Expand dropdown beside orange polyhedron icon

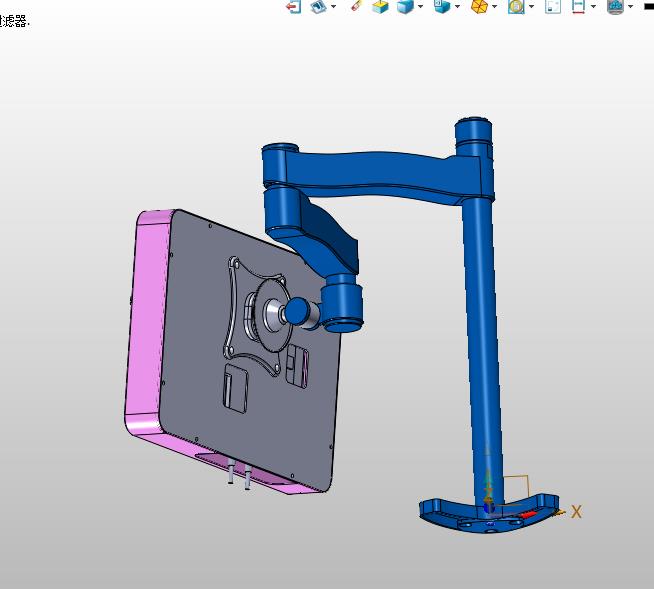pos(495,6)
